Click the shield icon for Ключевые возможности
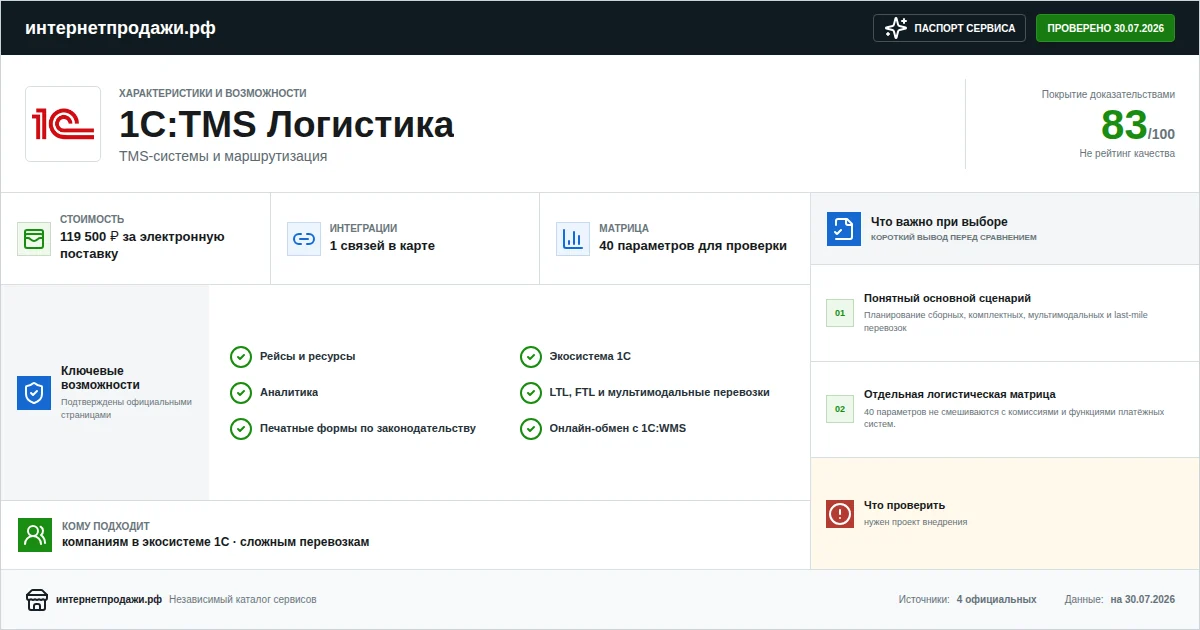This screenshot has width=1200, height=630. (x=34, y=393)
